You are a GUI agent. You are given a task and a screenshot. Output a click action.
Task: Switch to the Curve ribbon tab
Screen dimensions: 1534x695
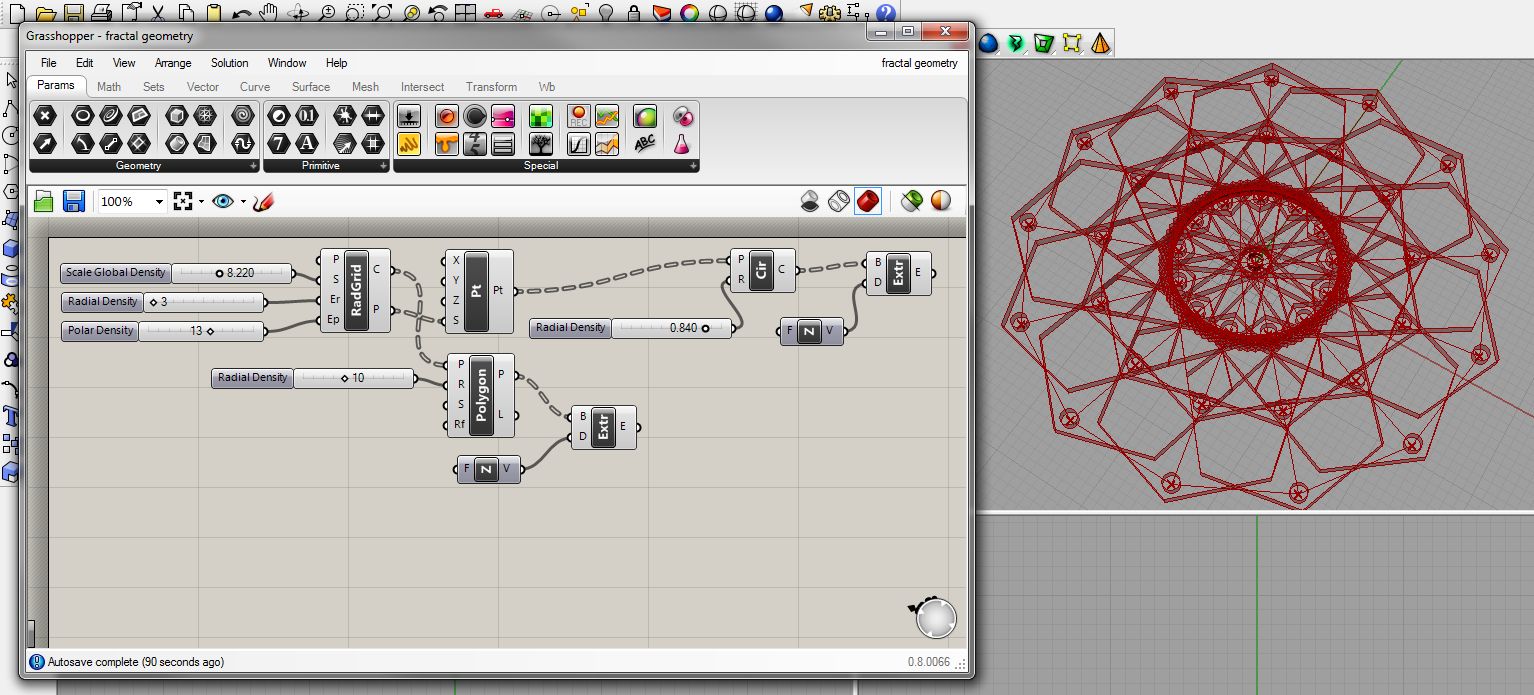coord(255,87)
